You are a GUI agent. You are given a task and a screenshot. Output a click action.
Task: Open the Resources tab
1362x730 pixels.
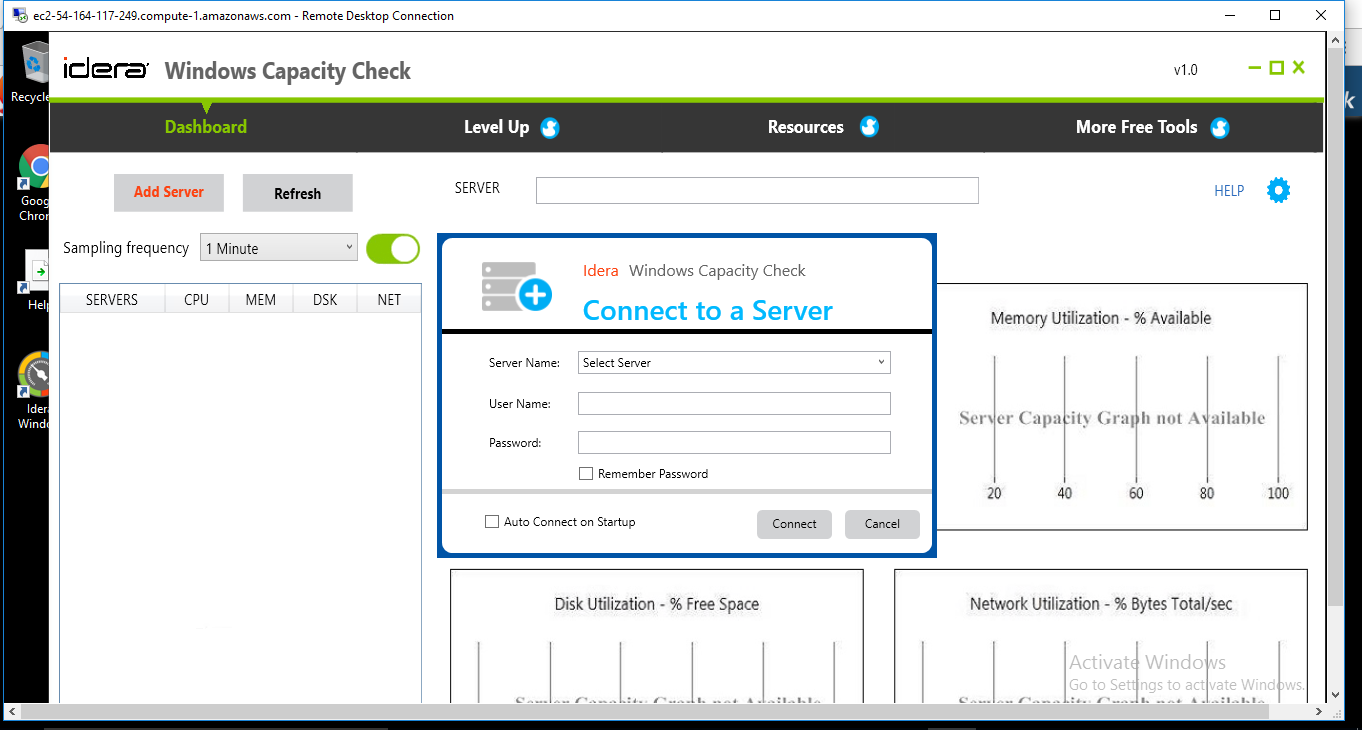pyautogui.click(x=805, y=127)
